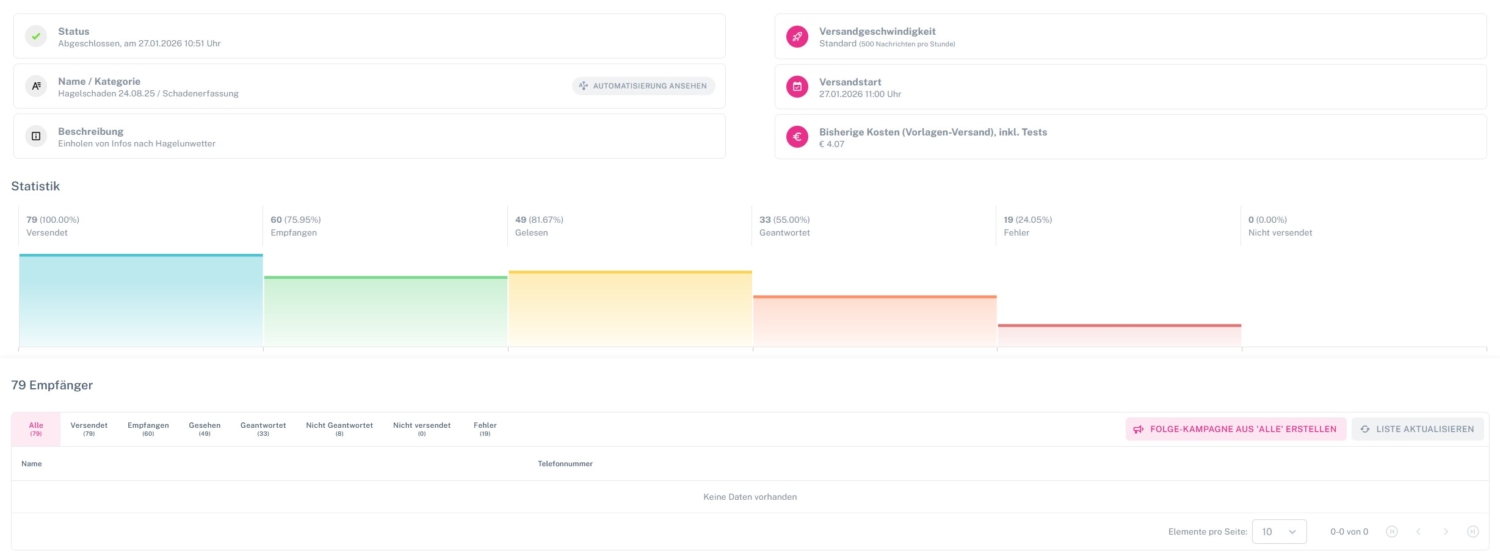The width and height of the screenshot is (1500, 559).
Task: Click the Liste aktualisieren button
Action: [x=1418, y=429]
